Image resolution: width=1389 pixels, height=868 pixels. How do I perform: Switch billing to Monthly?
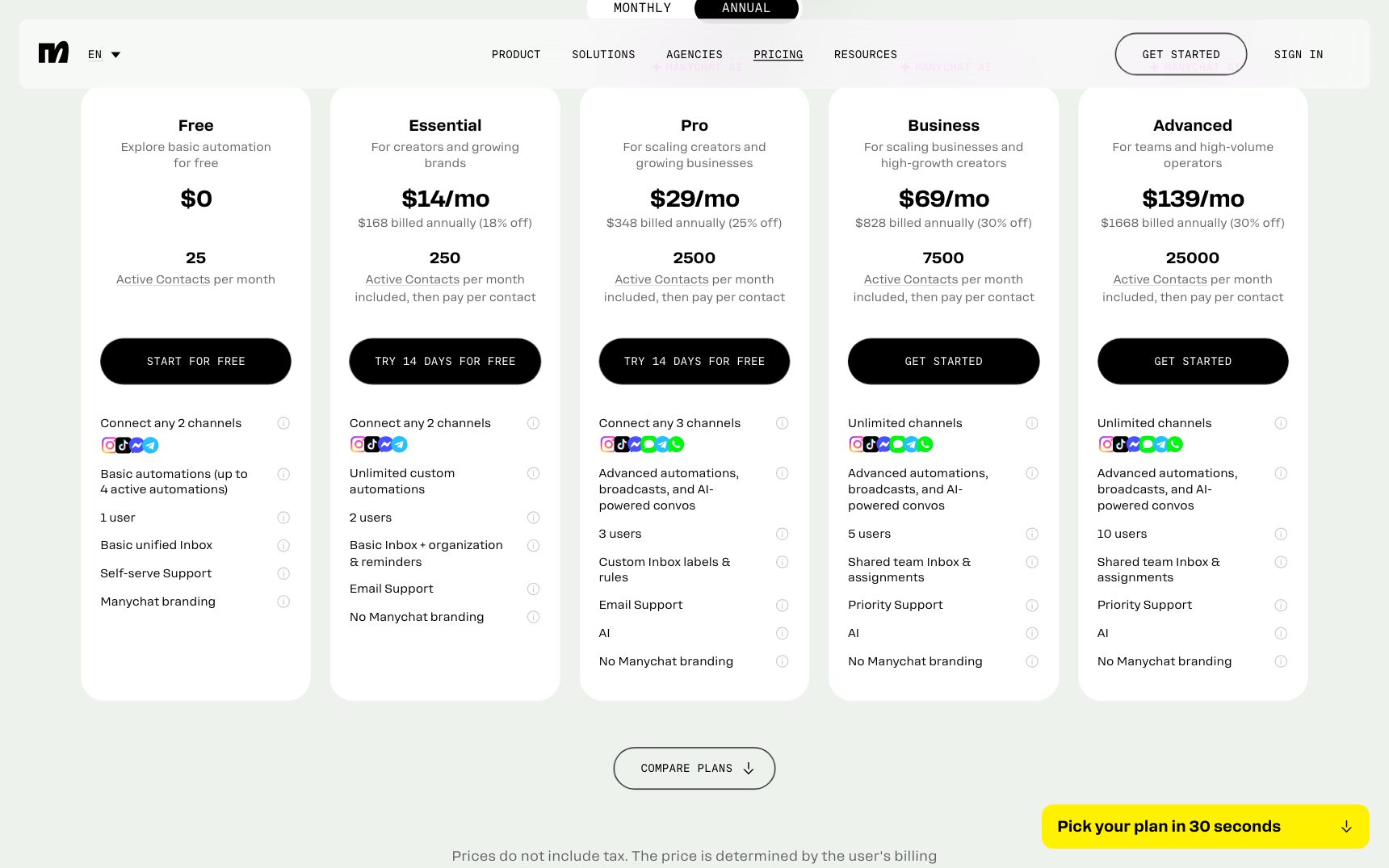point(642,8)
